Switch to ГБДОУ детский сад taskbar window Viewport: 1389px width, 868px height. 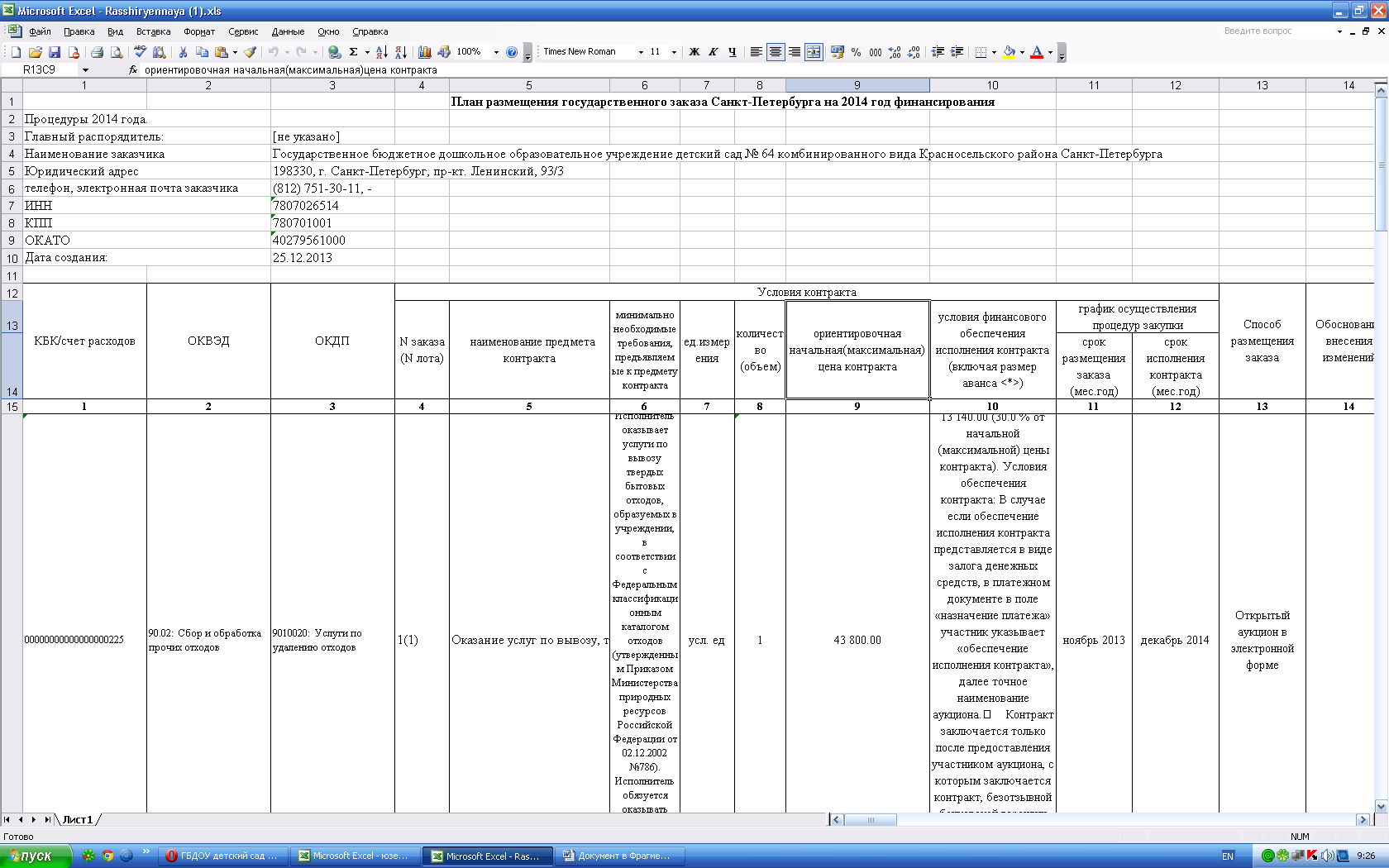click(223, 856)
